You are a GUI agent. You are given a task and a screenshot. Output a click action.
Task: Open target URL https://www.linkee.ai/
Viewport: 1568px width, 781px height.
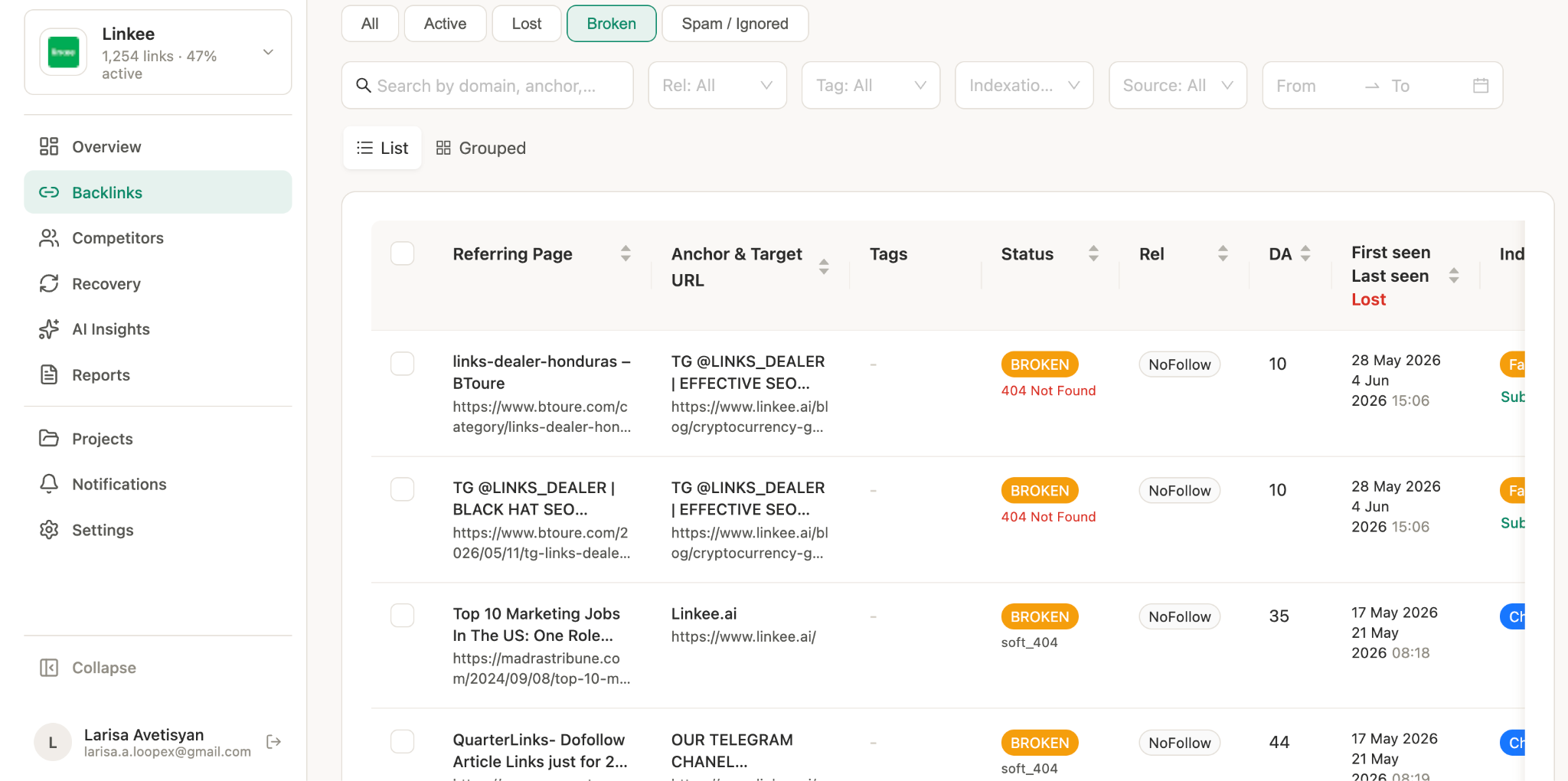click(x=743, y=636)
